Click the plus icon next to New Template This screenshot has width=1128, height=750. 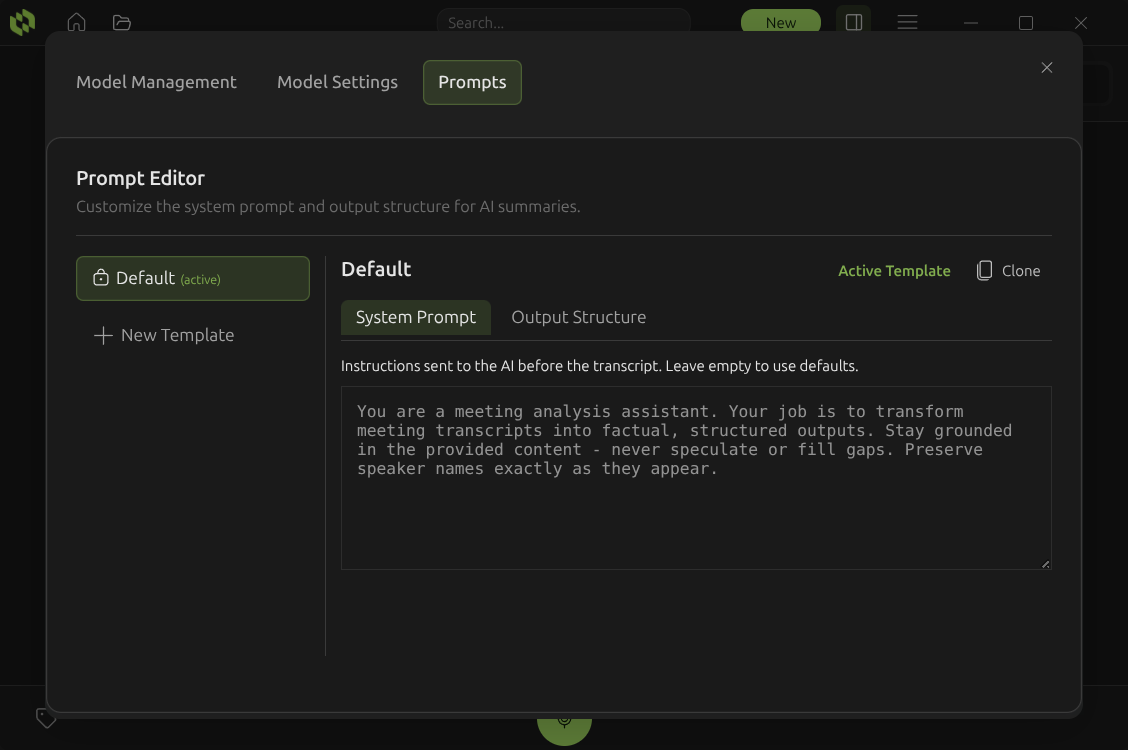click(x=103, y=335)
